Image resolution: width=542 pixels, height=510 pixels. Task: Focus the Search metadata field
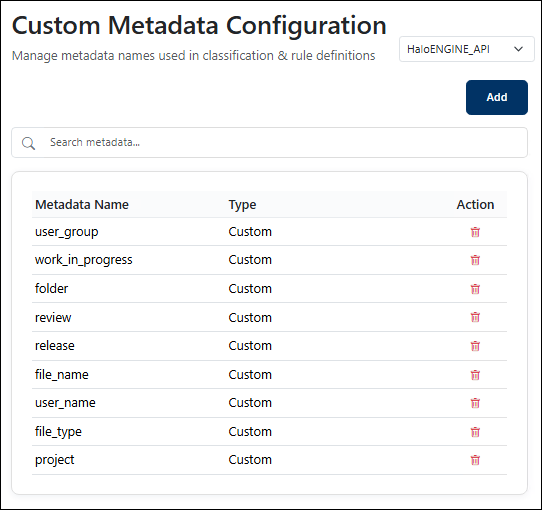tap(270, 142)
